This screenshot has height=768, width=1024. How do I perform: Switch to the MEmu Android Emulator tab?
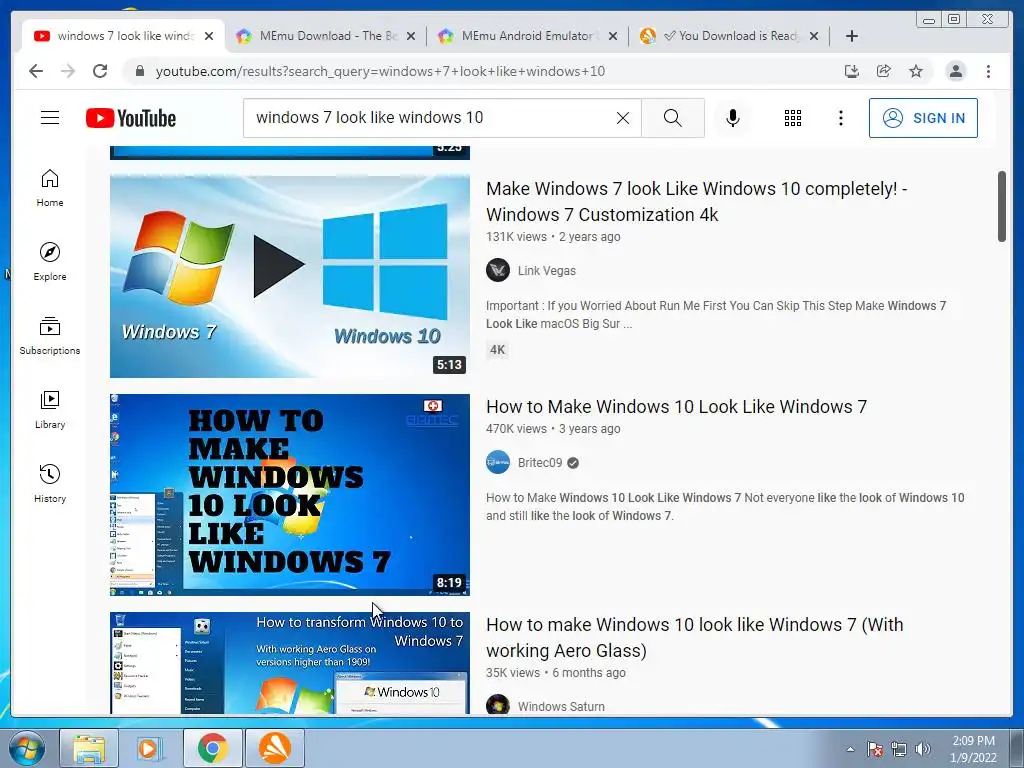[x=526, y=36]
